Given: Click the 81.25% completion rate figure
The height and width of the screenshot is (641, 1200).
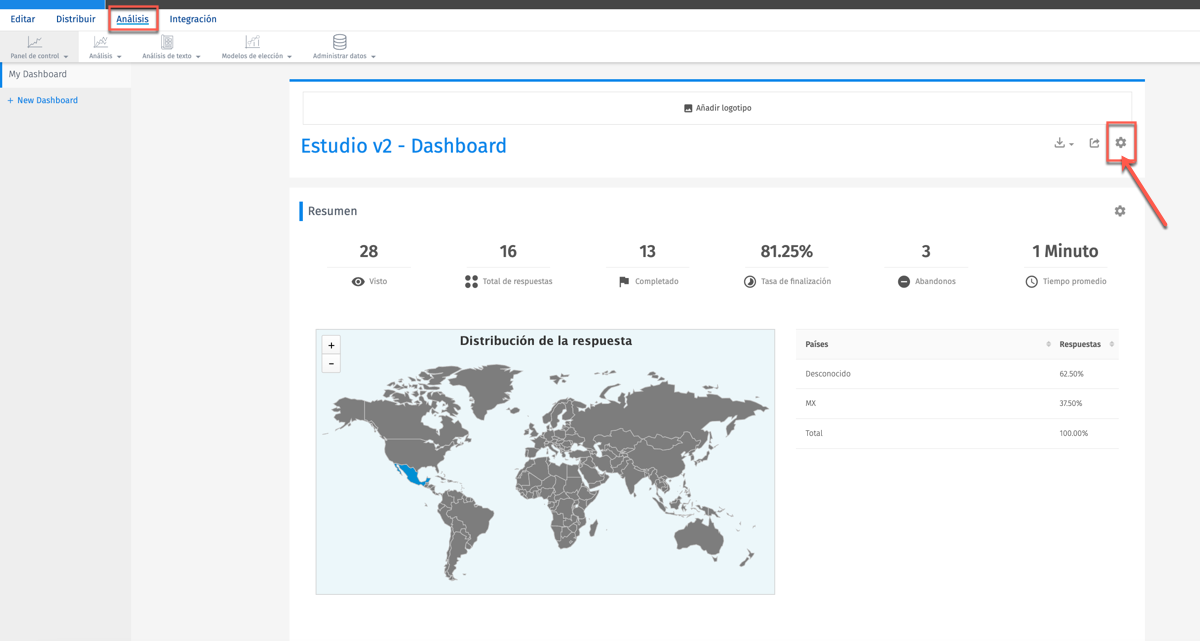Looking at the screenshot, I should (787, 251).
